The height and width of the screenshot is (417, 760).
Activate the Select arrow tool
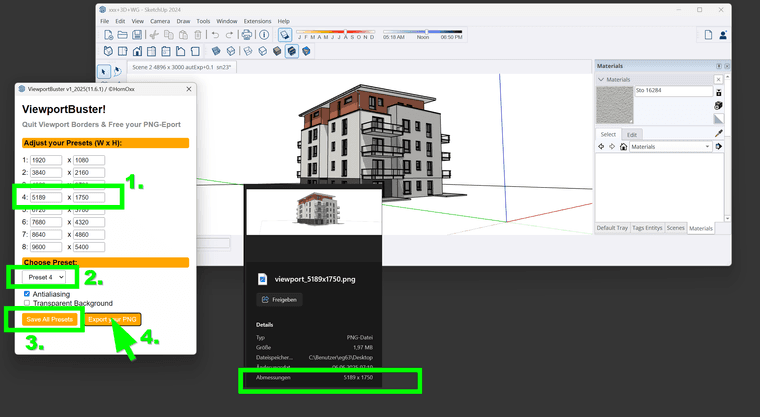tap(104, 70)
